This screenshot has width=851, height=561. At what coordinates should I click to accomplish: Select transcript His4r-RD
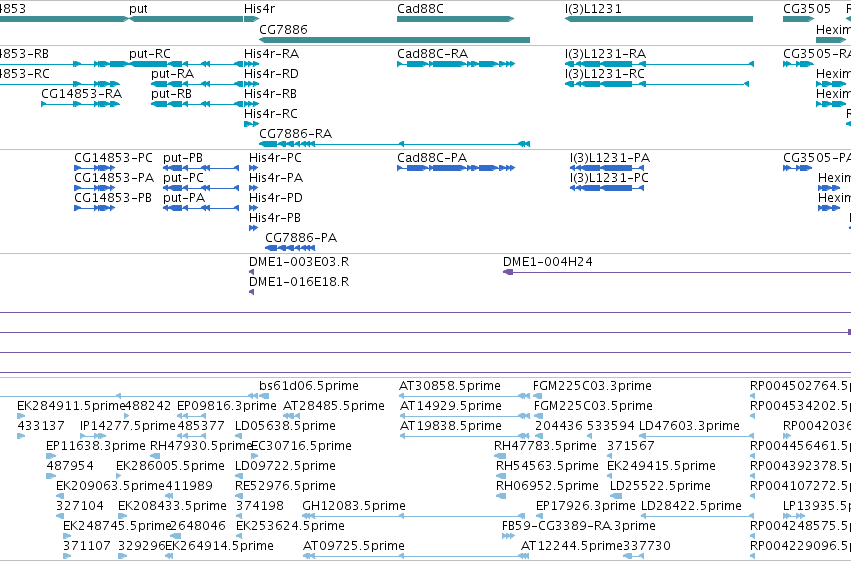coord(251,84)
